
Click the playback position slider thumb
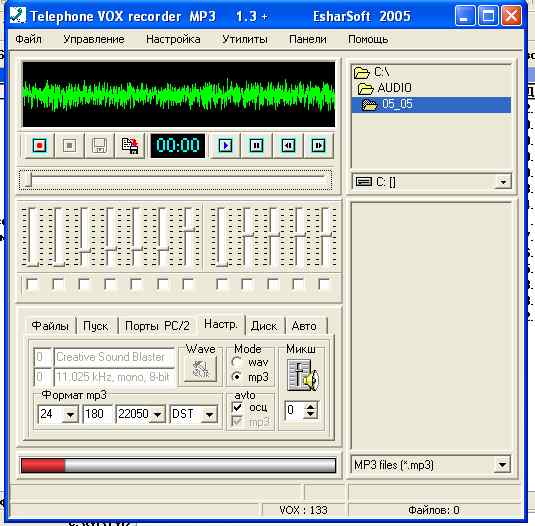[x=29, y=179]
